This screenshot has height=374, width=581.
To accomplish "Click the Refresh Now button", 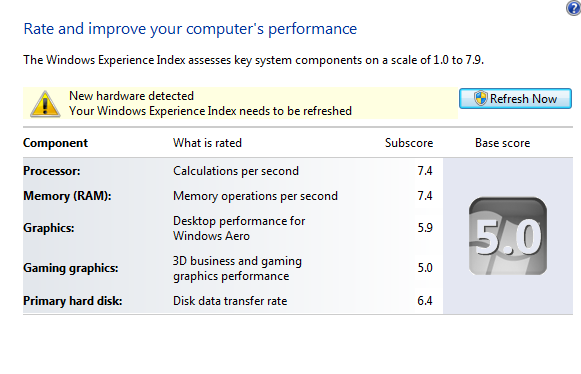I will point(515,99).
